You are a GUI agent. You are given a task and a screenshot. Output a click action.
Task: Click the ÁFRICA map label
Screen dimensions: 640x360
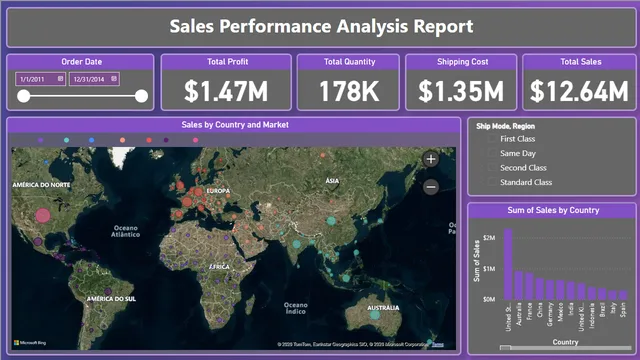(219, 267)
